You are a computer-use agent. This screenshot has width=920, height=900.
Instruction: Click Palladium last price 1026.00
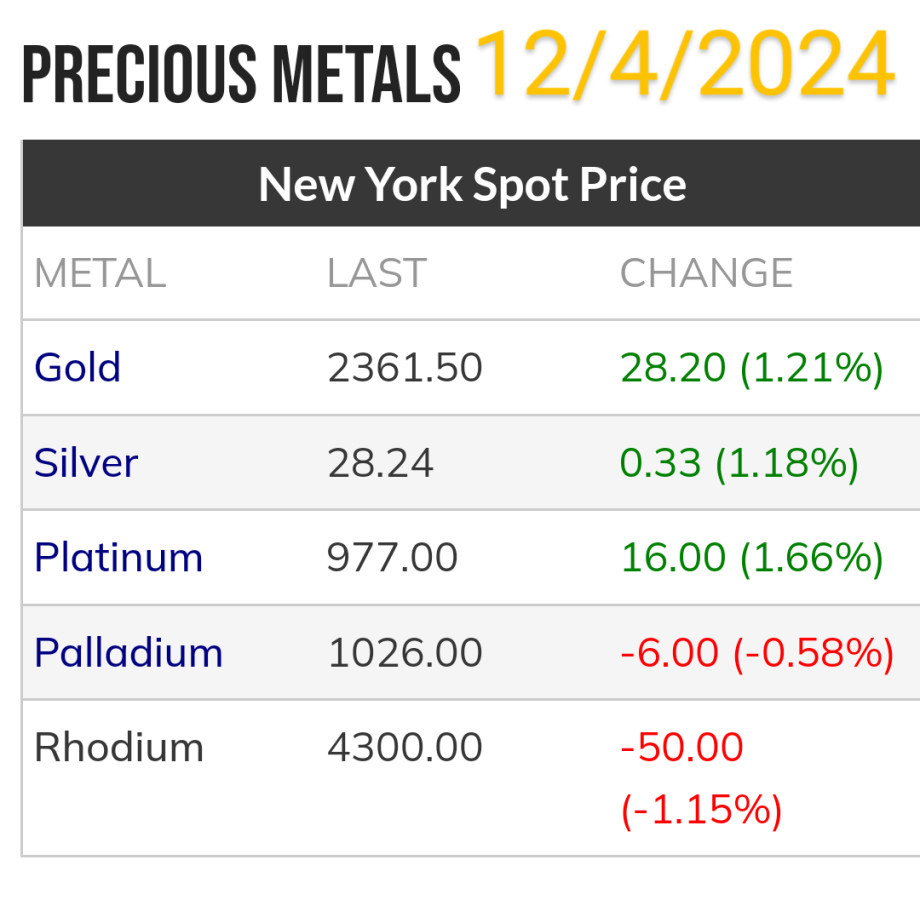404,653
